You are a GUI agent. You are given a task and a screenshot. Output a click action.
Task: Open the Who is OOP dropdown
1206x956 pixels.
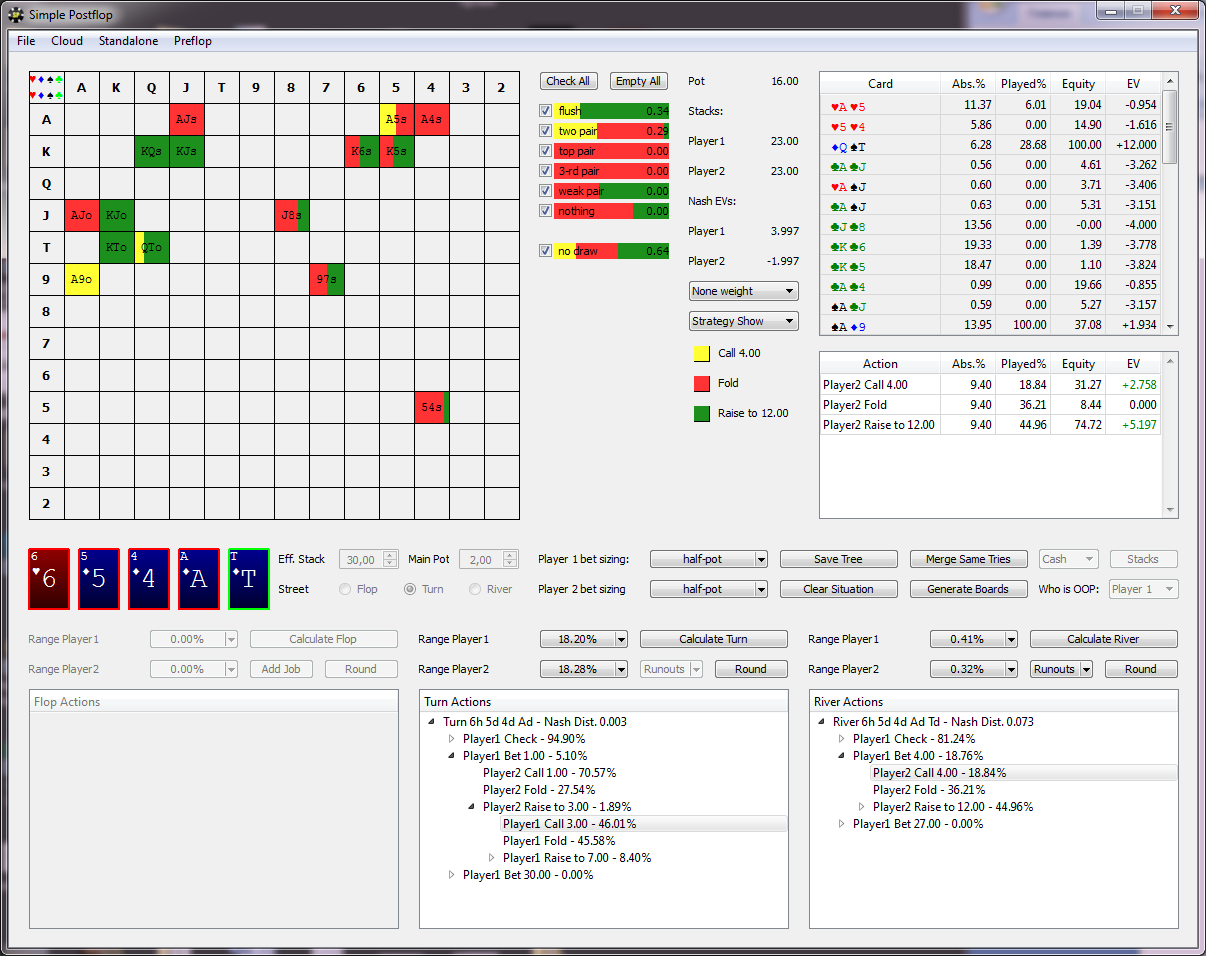pos(1143,589)
